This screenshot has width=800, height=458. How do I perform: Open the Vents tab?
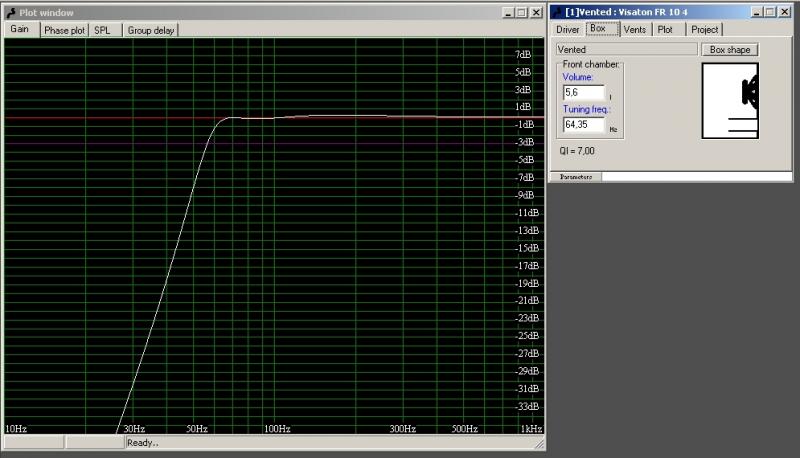click(634, 29)
